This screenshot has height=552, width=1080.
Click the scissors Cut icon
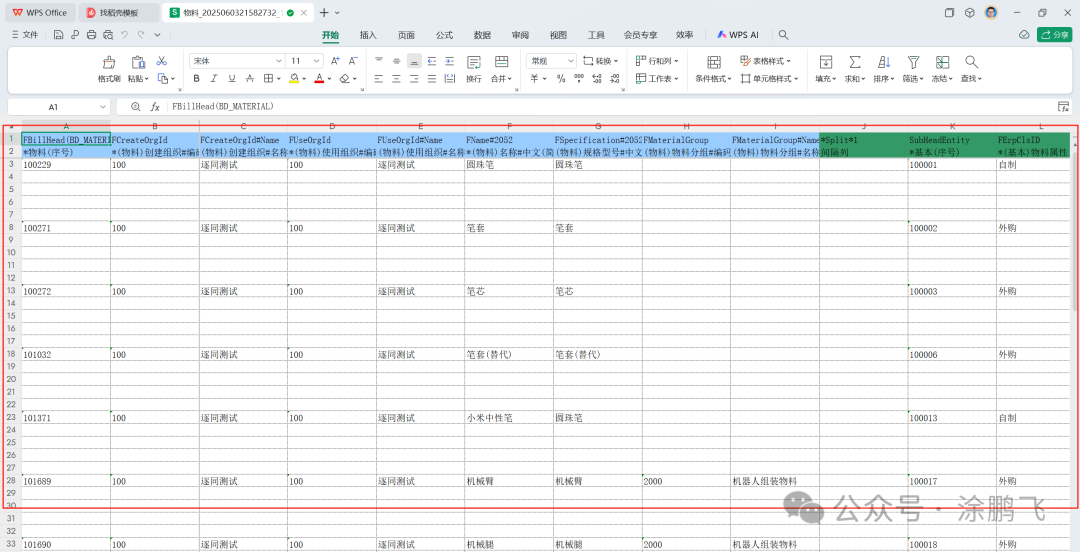pyautogui.click(x=162, y=61)
